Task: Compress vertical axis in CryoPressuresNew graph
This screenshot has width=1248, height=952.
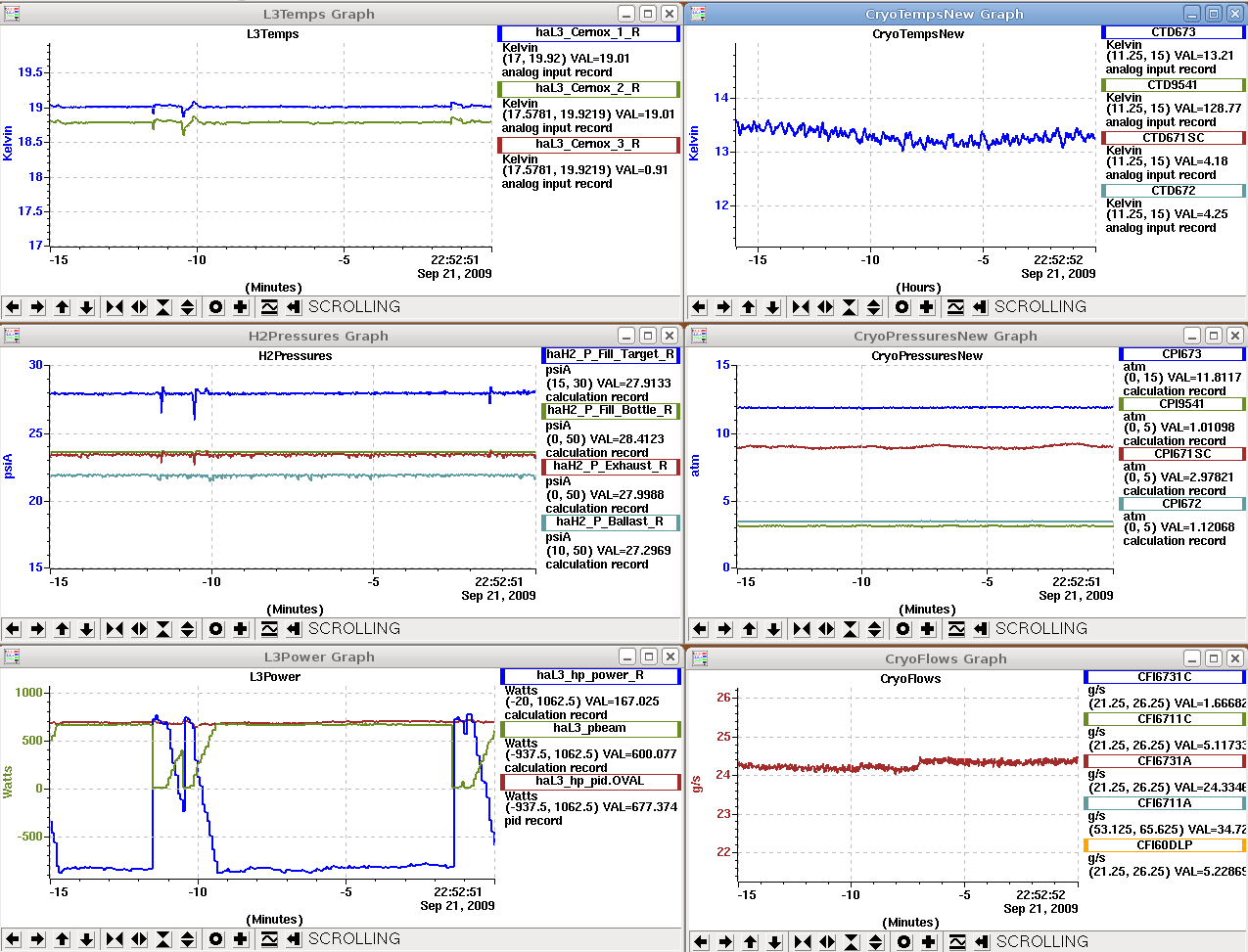Action: click(851, 629)
